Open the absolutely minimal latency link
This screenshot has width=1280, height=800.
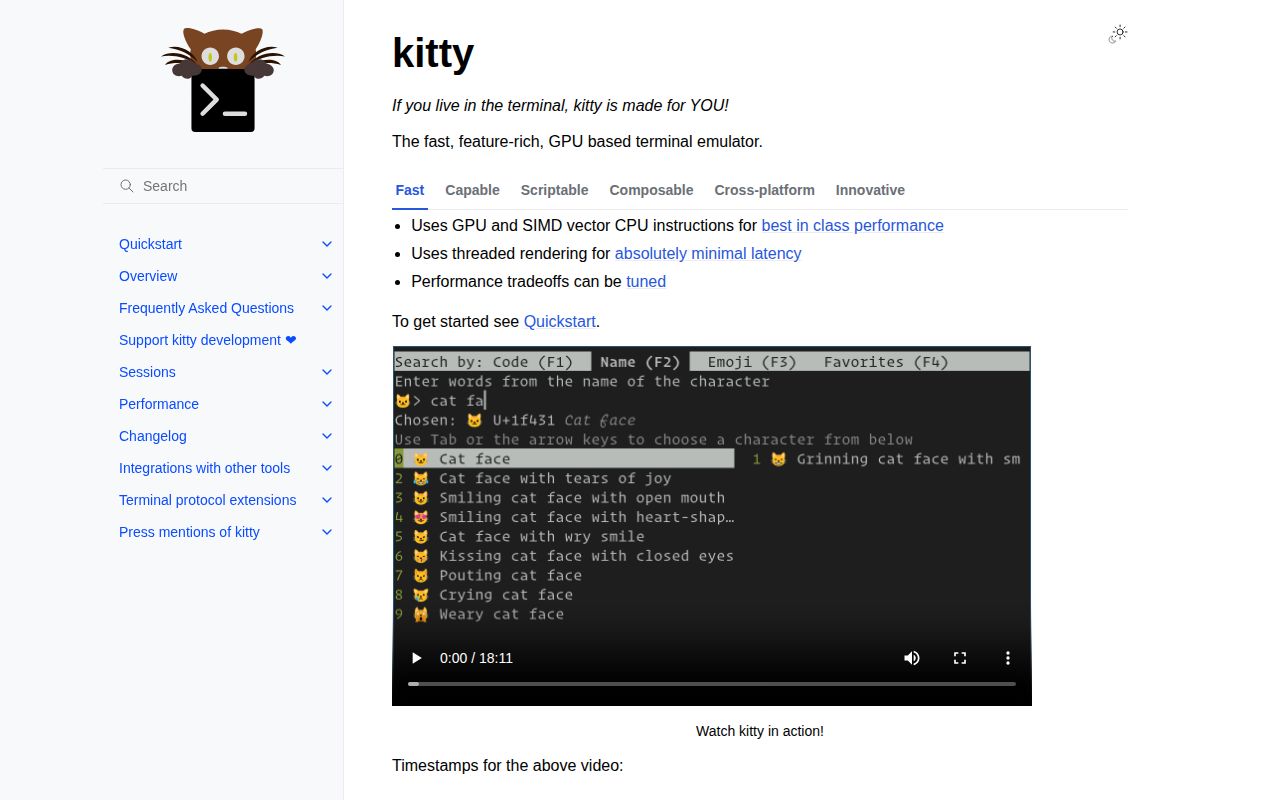[708, 253]
